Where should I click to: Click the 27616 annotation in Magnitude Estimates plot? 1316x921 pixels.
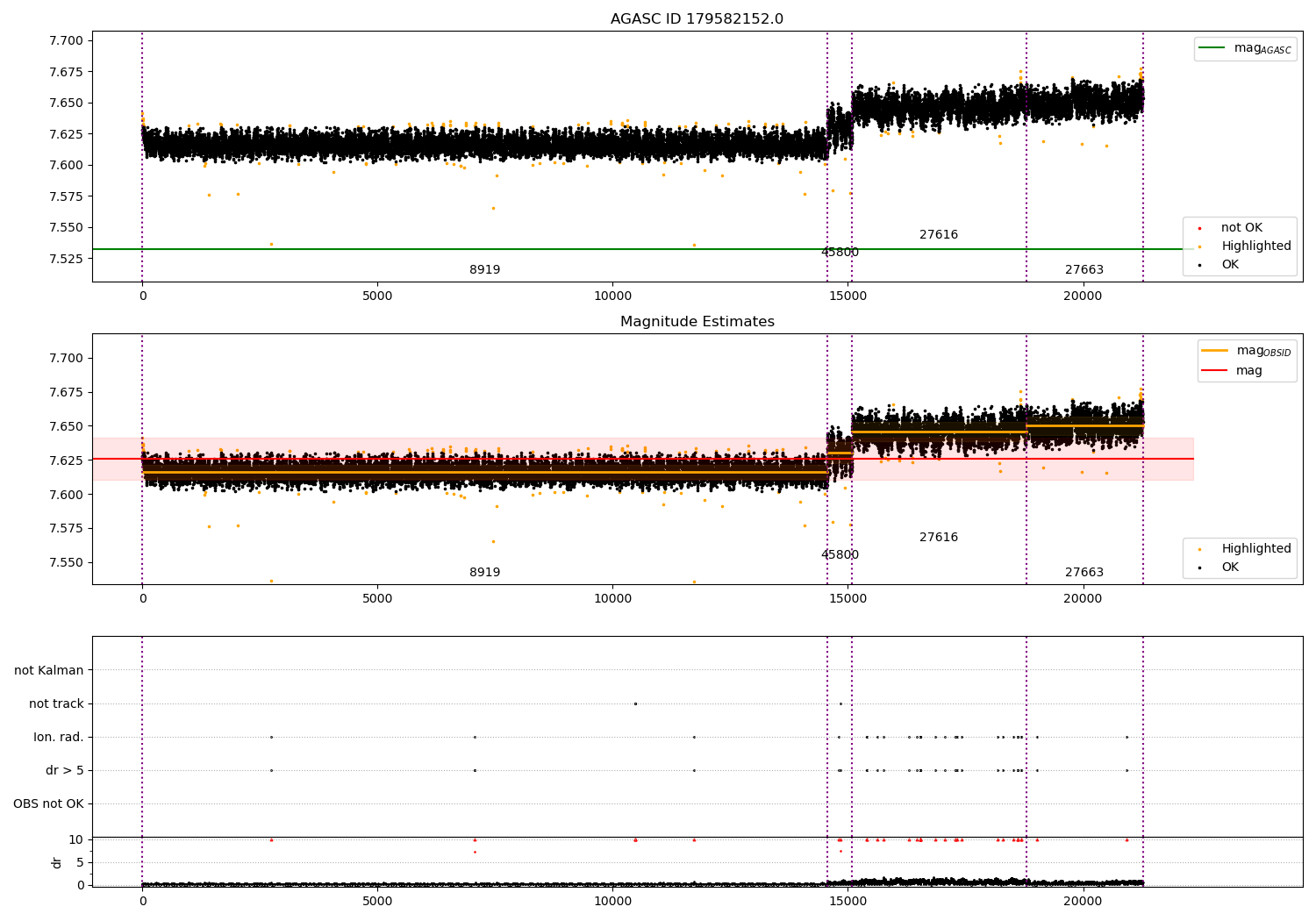point(939,538)
